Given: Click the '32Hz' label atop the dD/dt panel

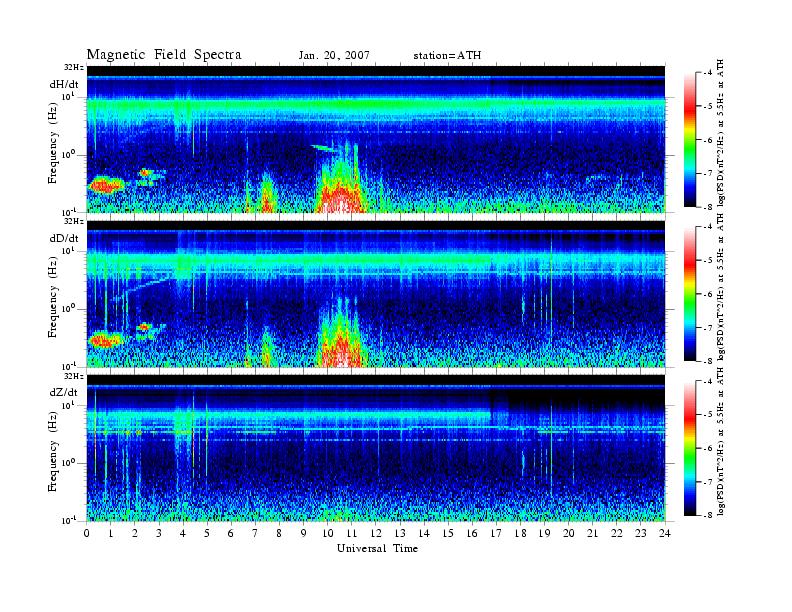Looking at the screenshot, I should [74, 221].
